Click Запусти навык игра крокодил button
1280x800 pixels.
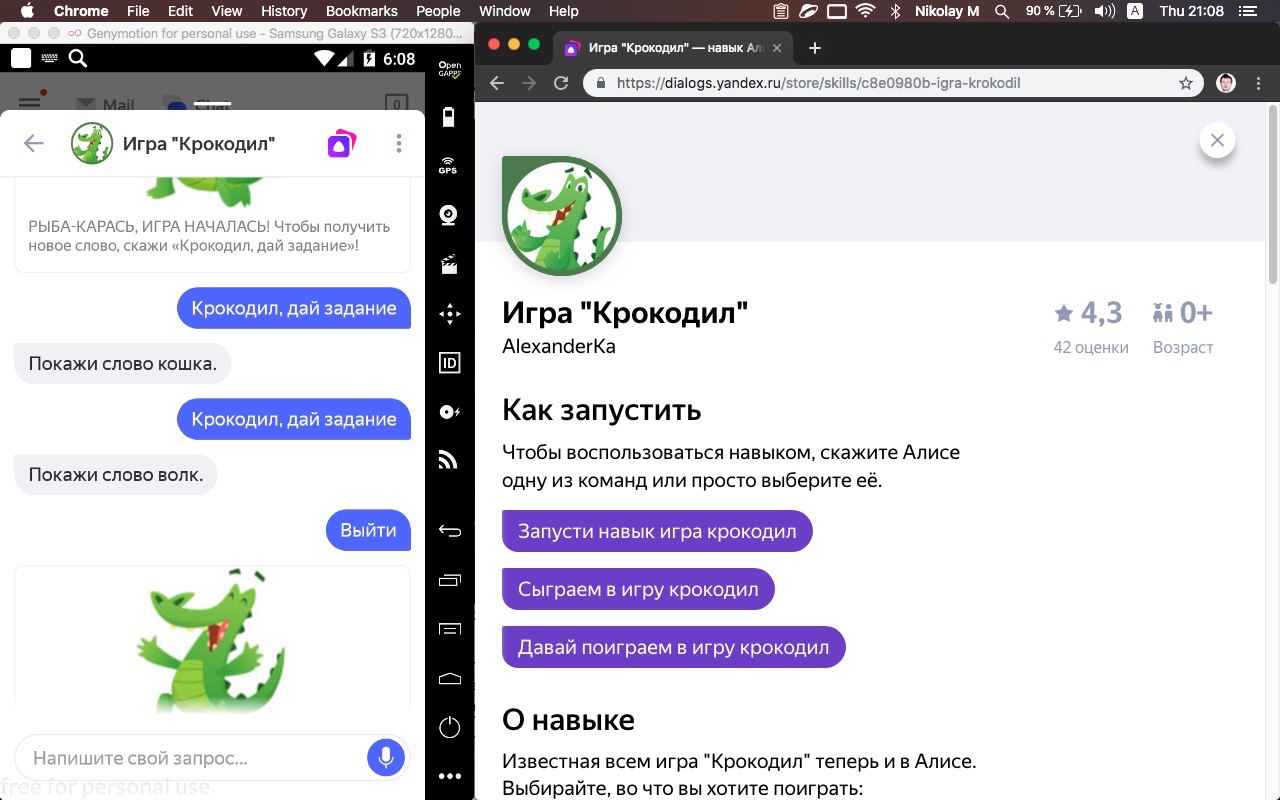[x=657, y=531]
